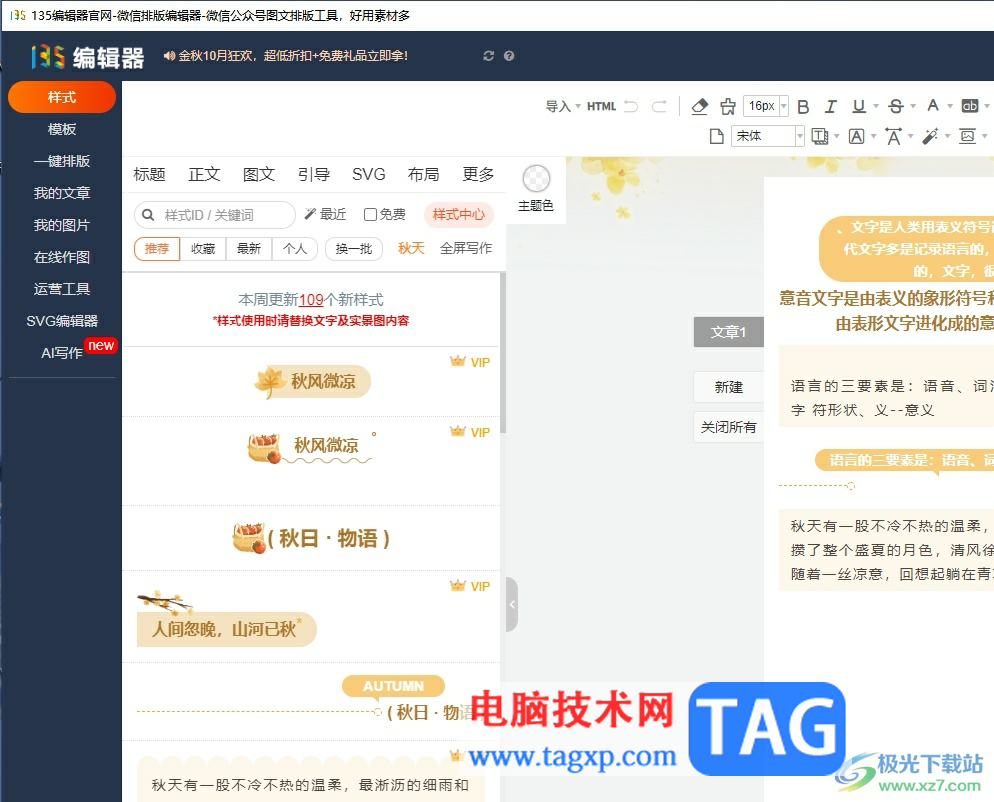Open the 图文 style tab
Image resolution: width=994 pixels, height=802 pixels.
coord(259,174)
